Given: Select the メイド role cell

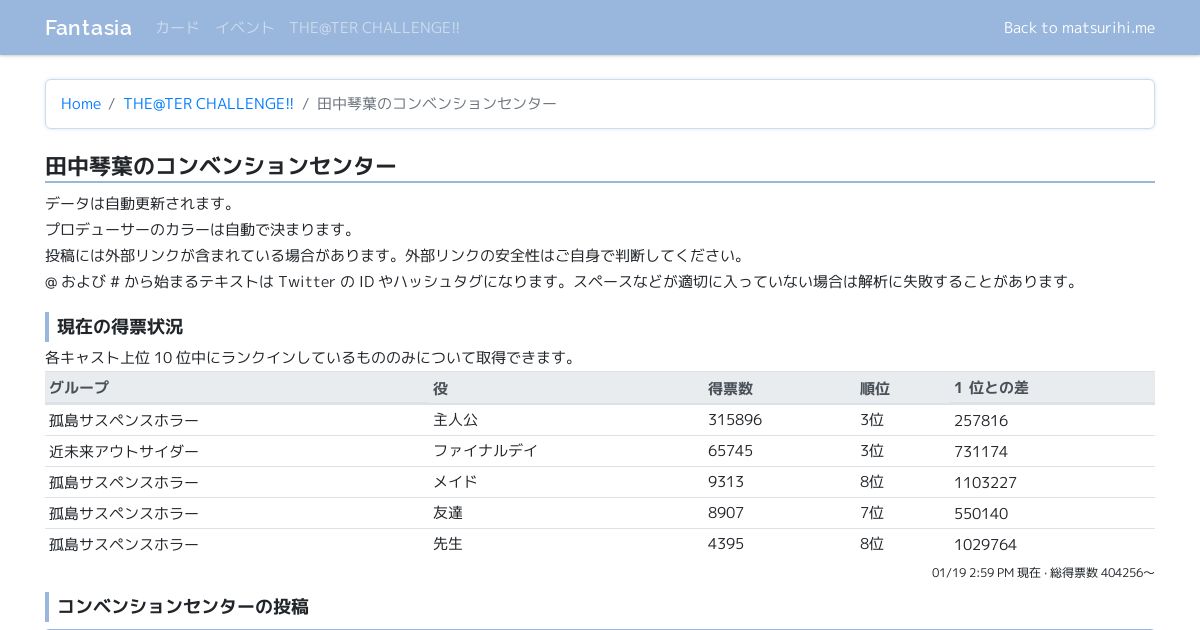Looking at the screenshot, I should point(455,482).
